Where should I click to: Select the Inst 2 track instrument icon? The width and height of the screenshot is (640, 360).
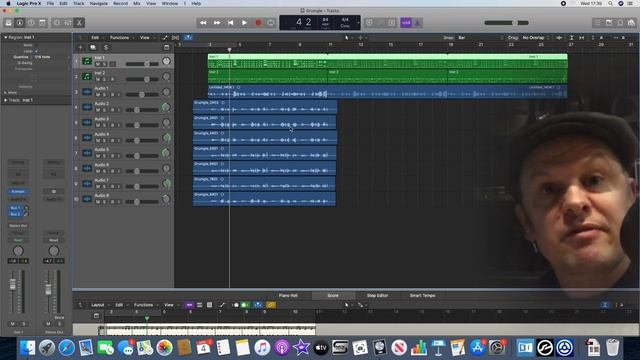coord(87,76)
